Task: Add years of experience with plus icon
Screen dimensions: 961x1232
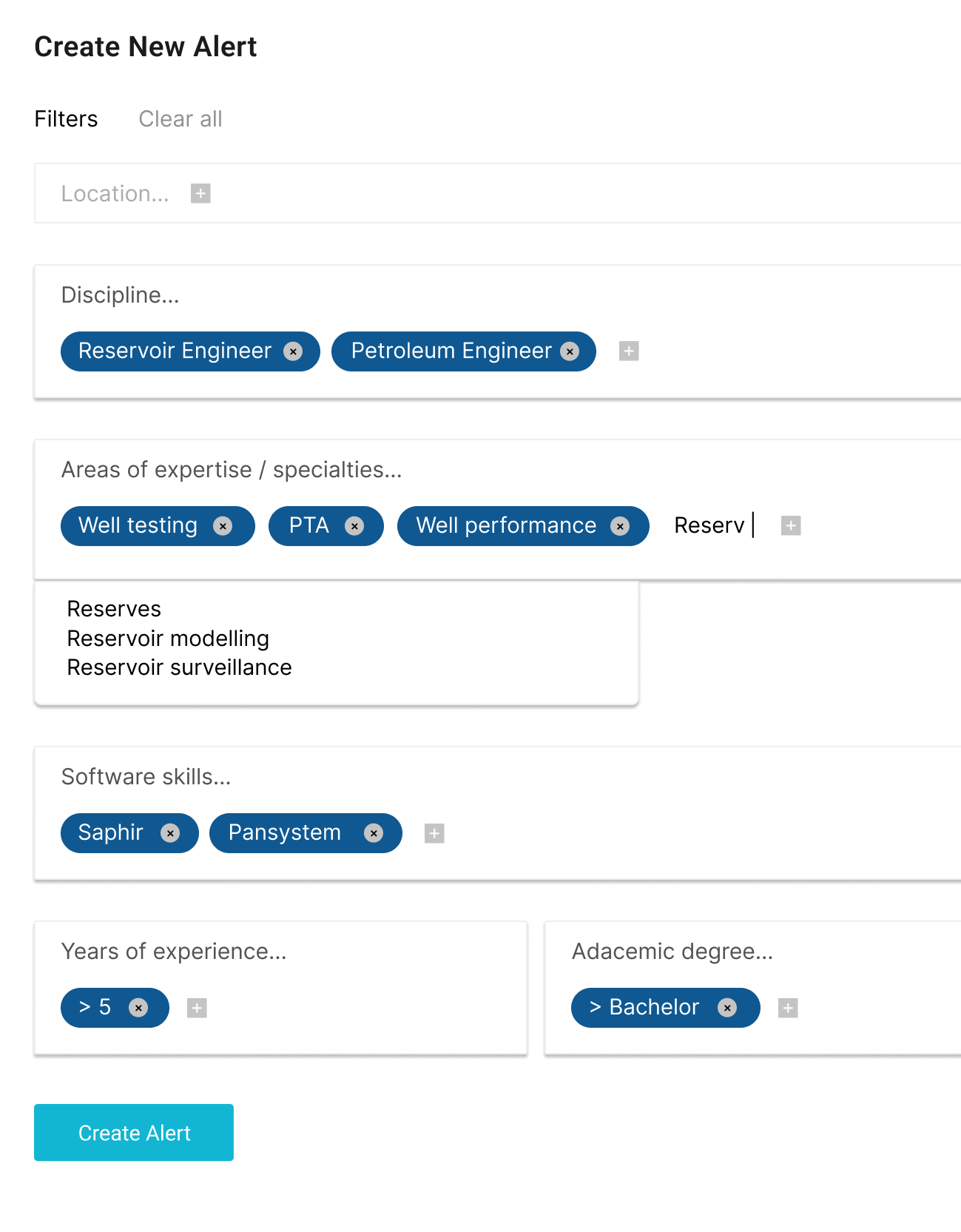Action: pyautogui.click(x=197, y=1008)
